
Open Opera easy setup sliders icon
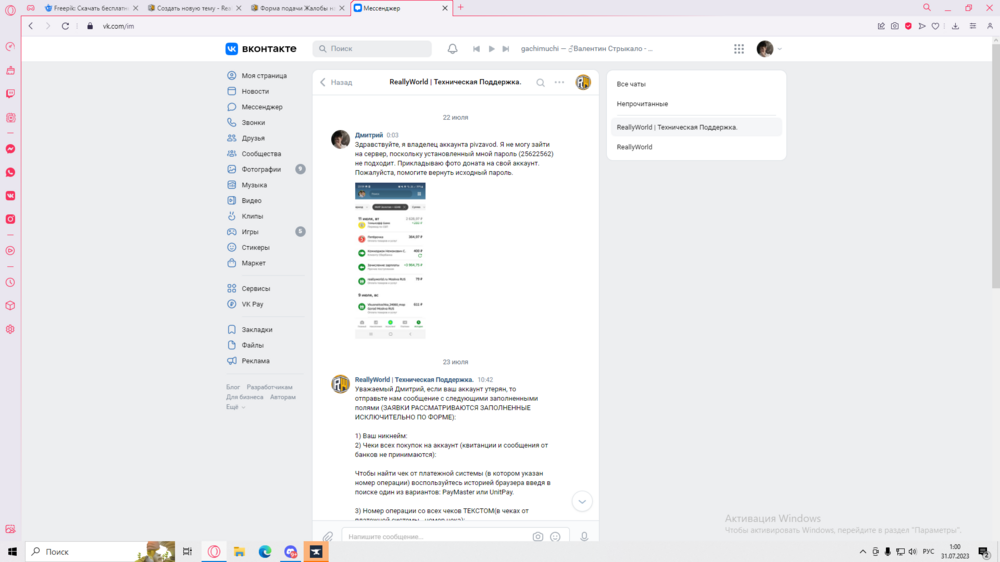pyautogui.click(x=973, y=26)
